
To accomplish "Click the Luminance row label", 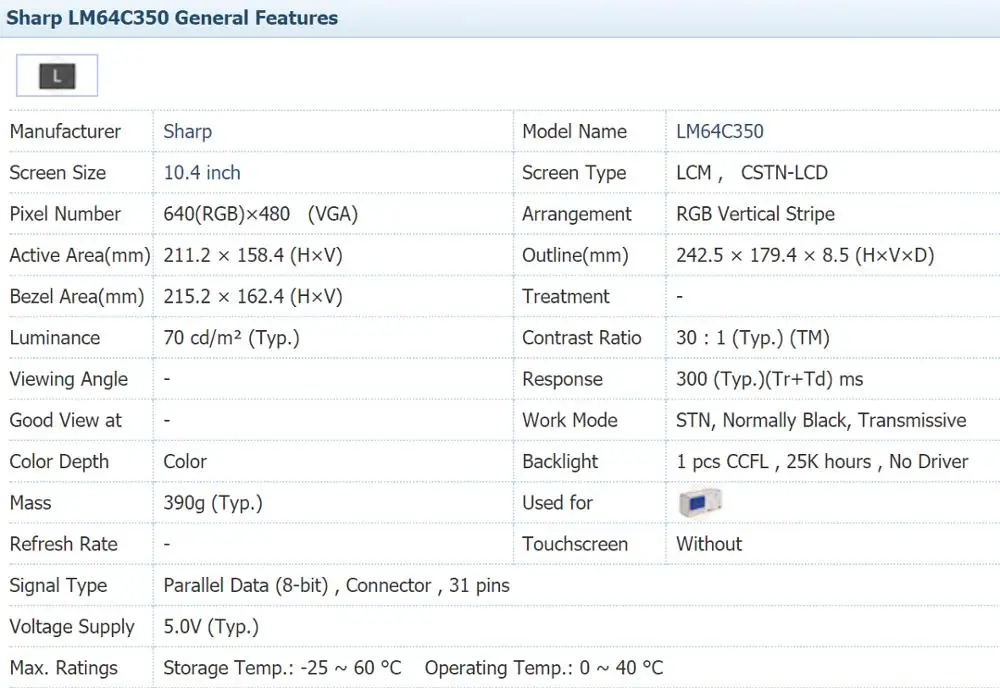I will coord(55,338).
